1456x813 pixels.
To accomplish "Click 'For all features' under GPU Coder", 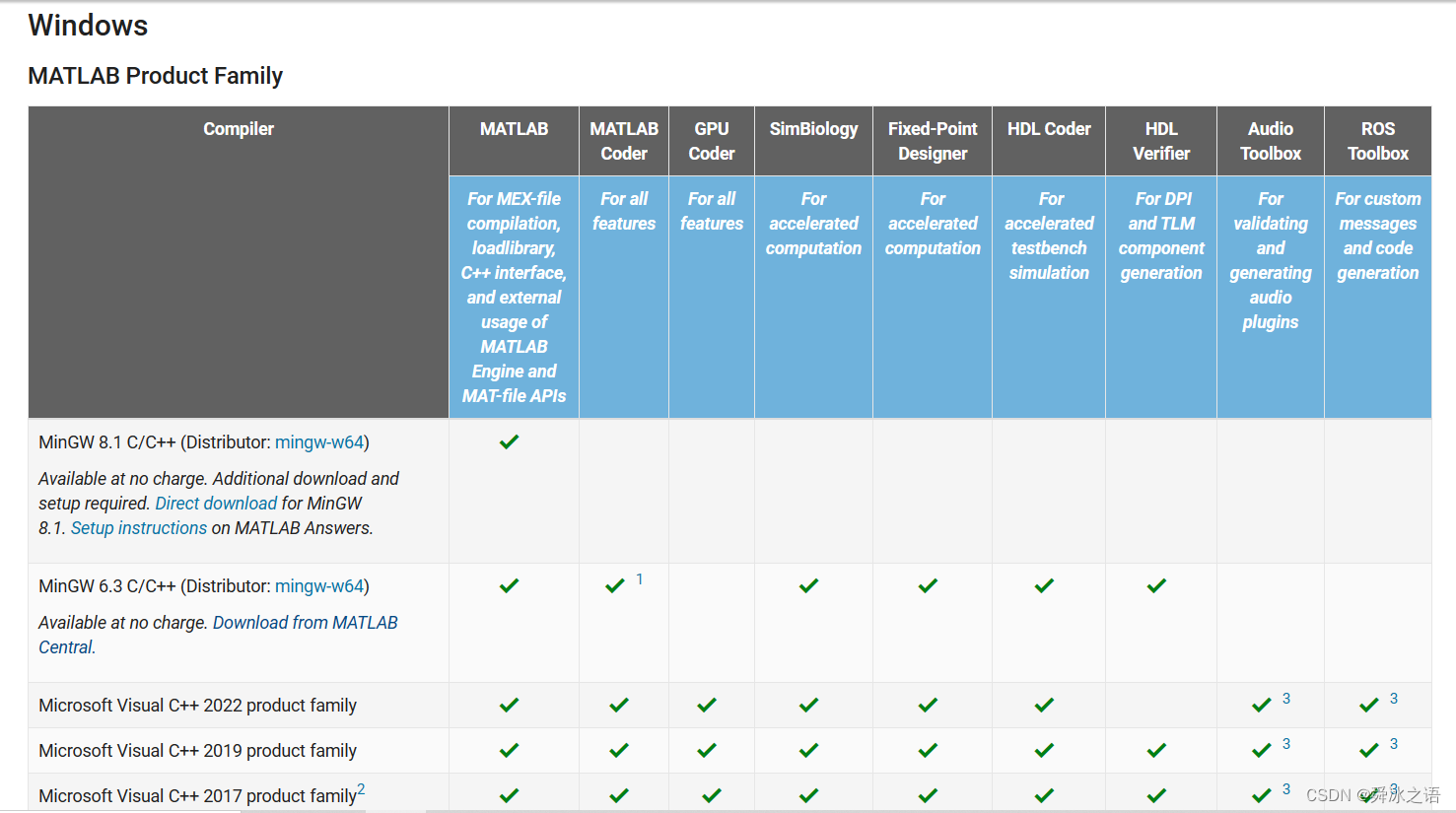I will (x=712, y=211).
